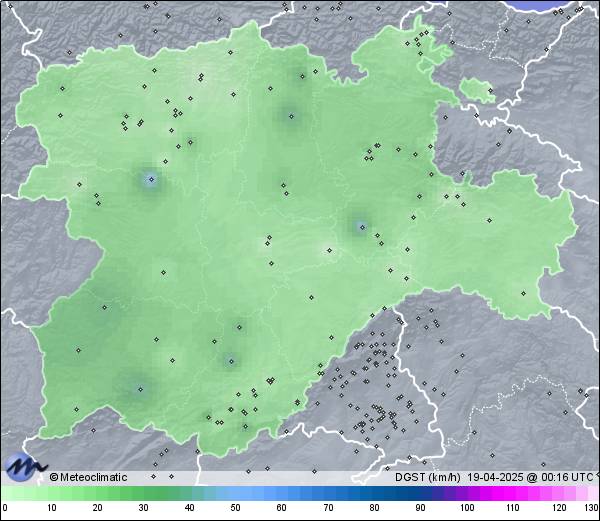The height and width of the screenshot is (521, 600).
Task: Click the legend value 100
Action: (467, 508)
